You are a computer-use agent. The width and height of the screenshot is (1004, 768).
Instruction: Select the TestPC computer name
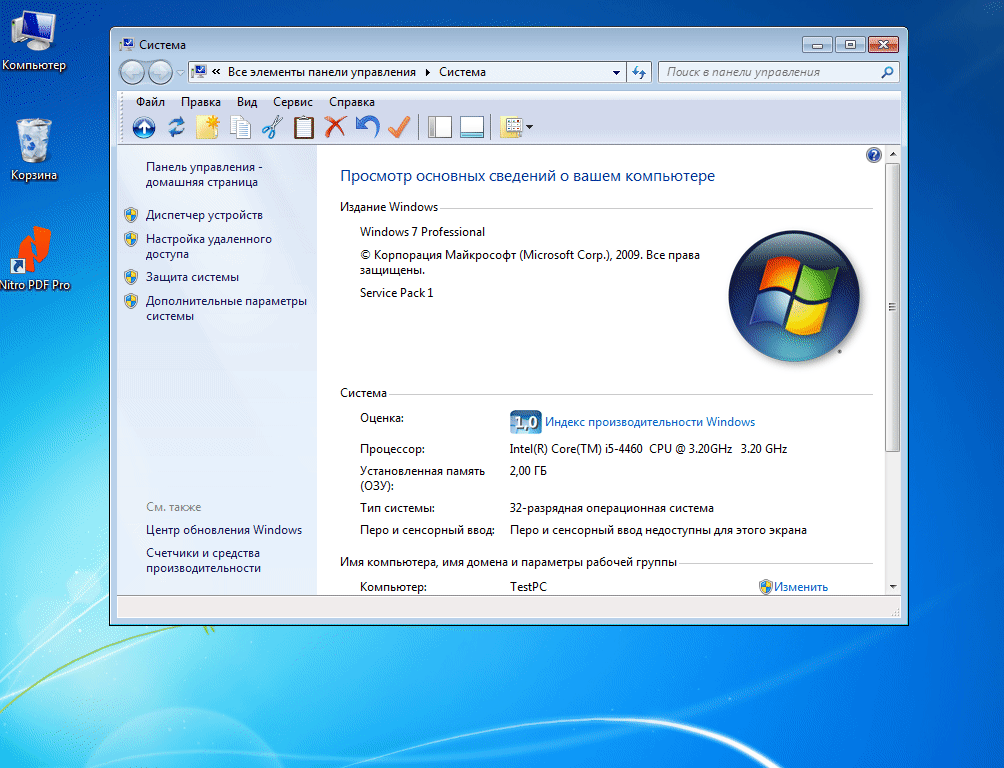[x=528, y=587]
